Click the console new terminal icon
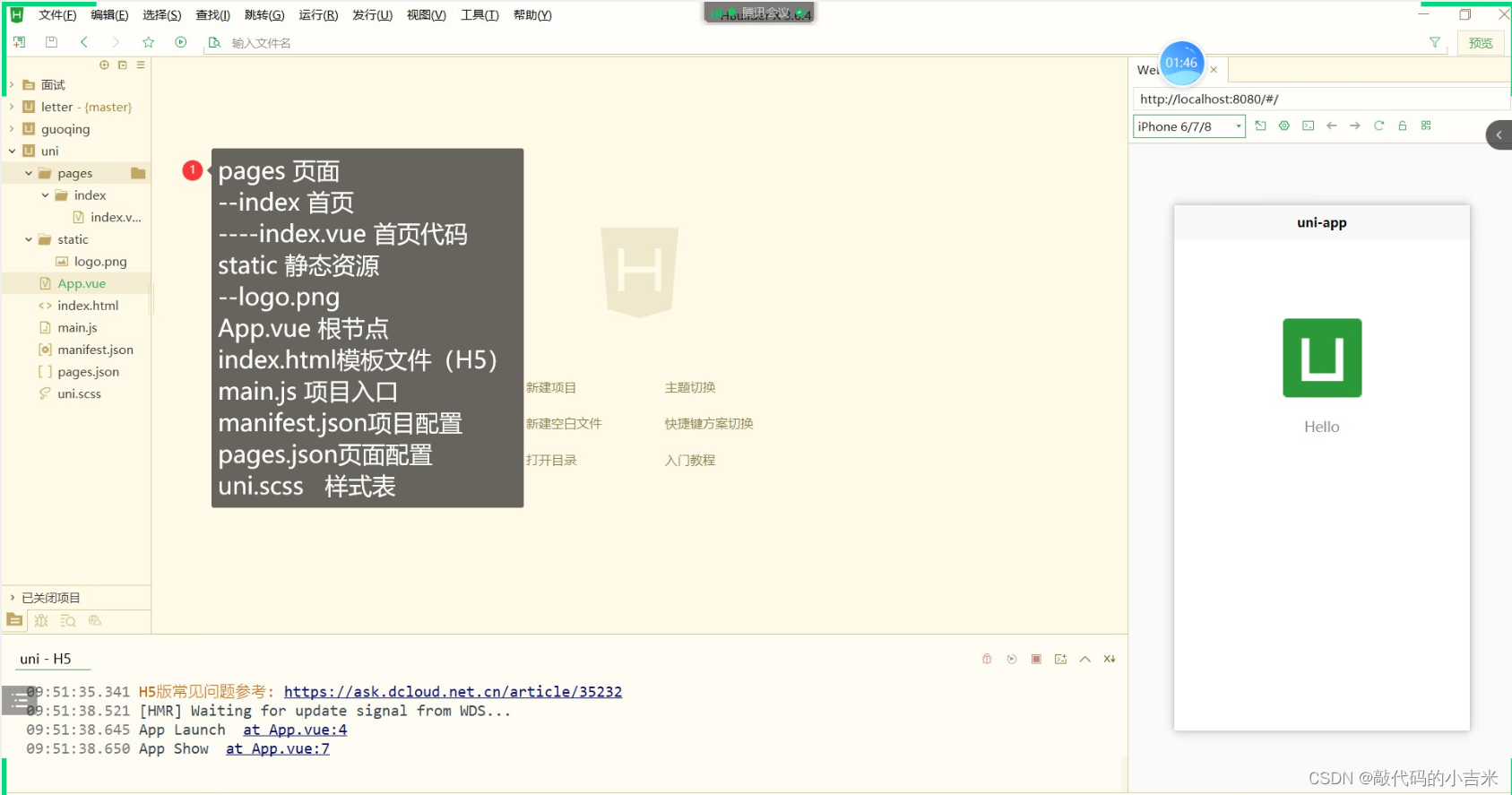1512x795 pixels. (x=1060, y=659)
